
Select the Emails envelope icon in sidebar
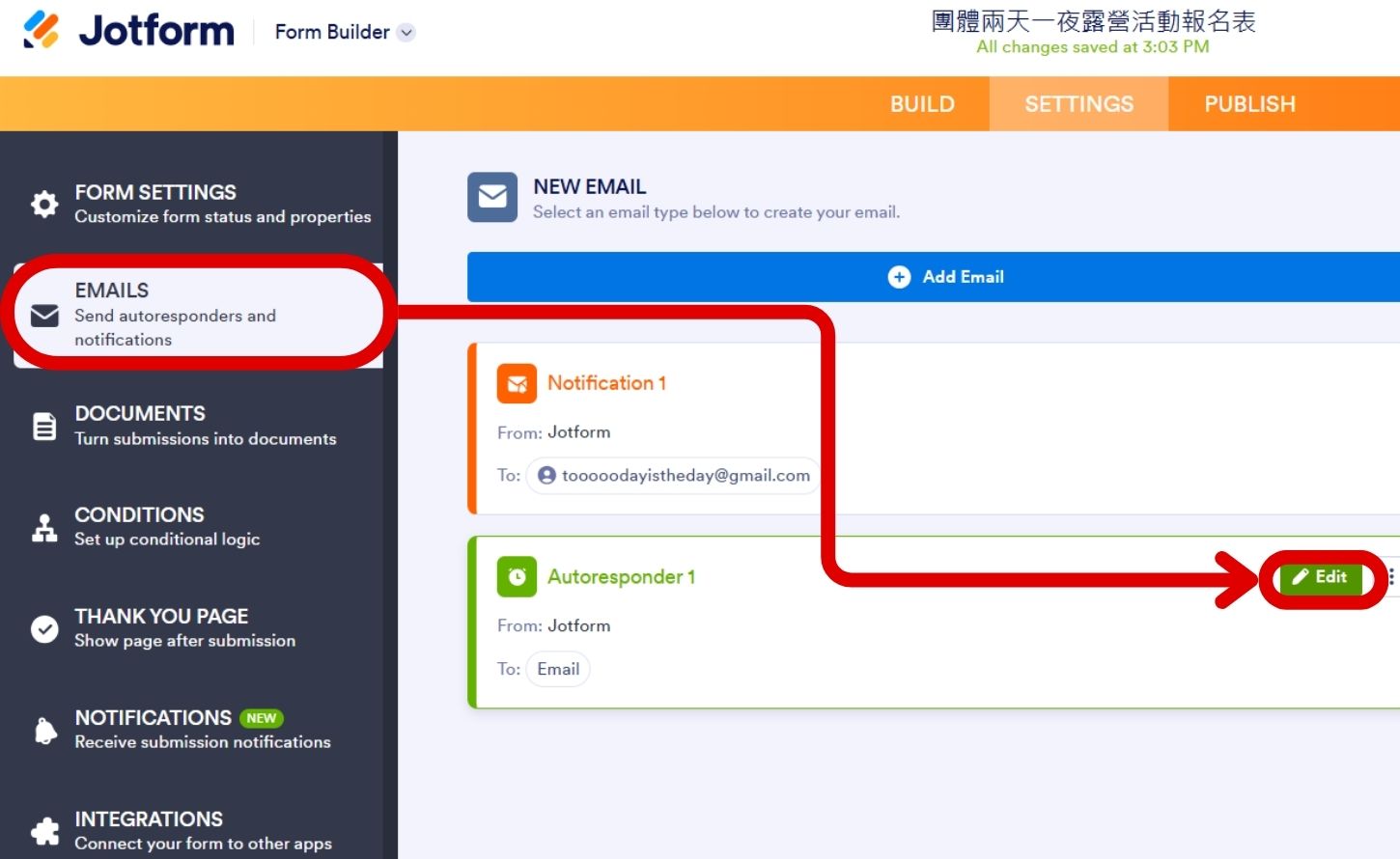[44, 316]
